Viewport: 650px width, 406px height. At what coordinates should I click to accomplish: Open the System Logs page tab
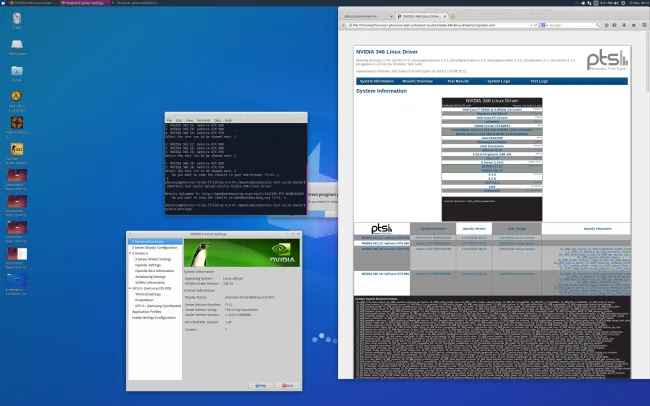[498, 81]
